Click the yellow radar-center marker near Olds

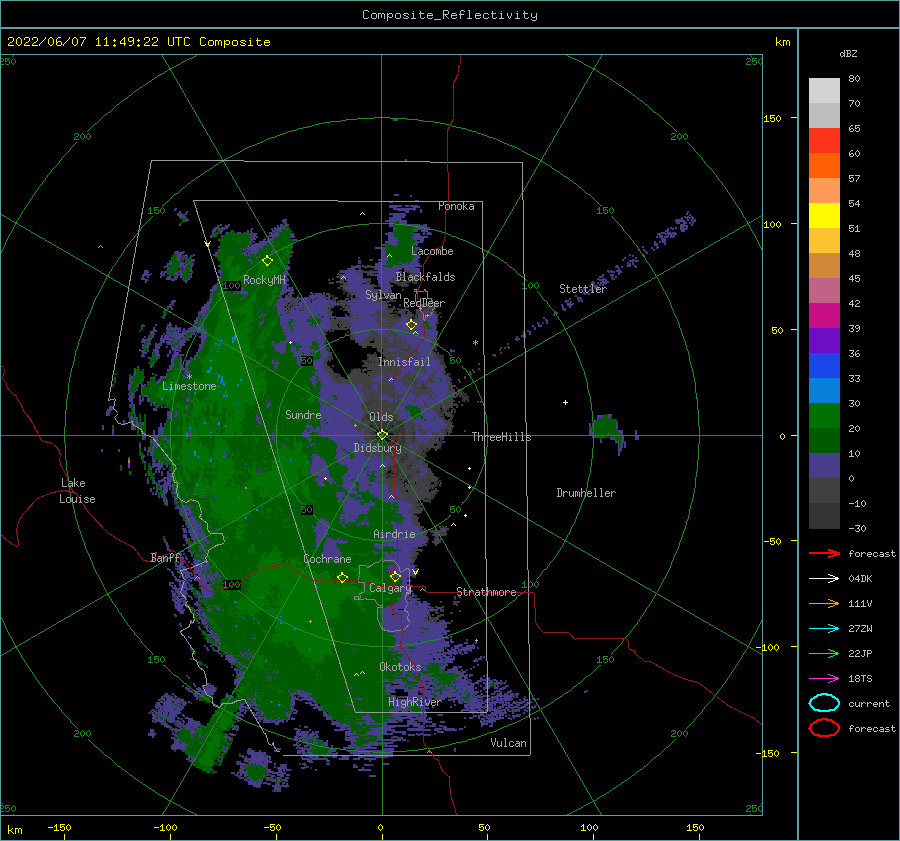[x=382, y=435]
